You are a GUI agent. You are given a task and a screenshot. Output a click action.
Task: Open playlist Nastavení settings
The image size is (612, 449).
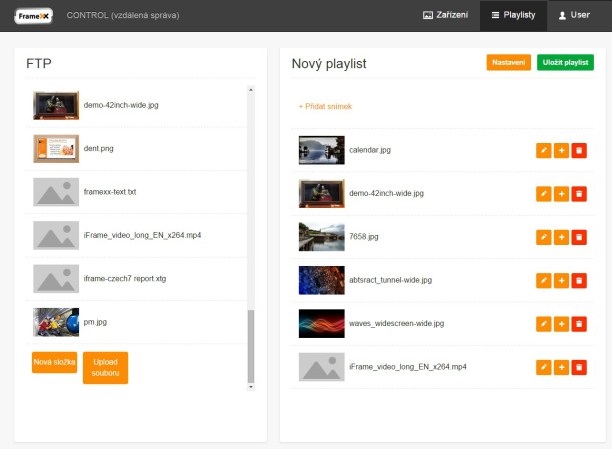509,62
